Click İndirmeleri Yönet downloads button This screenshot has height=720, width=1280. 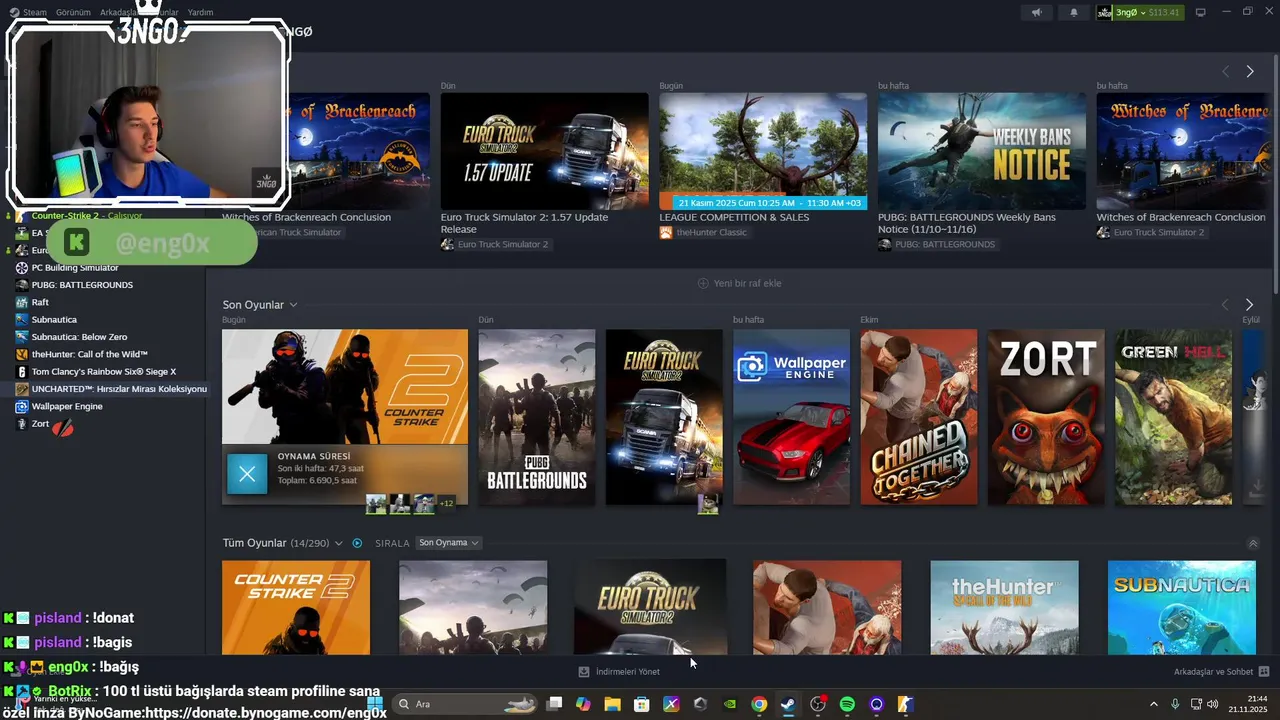(x=619, y=672)
